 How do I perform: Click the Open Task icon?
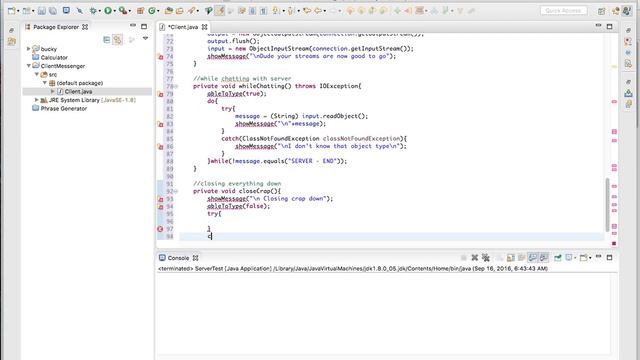(179, 11)
